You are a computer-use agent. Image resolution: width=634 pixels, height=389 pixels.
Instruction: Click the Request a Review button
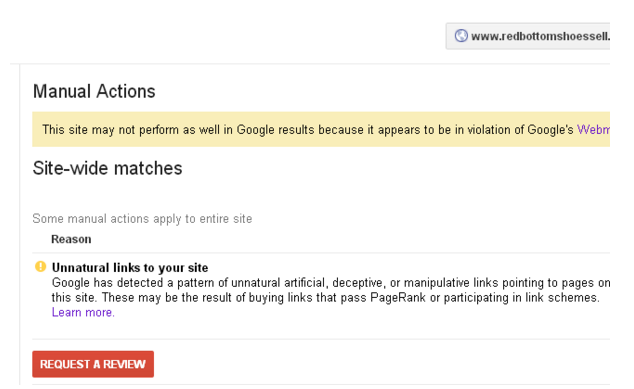[x=93, y=364]
